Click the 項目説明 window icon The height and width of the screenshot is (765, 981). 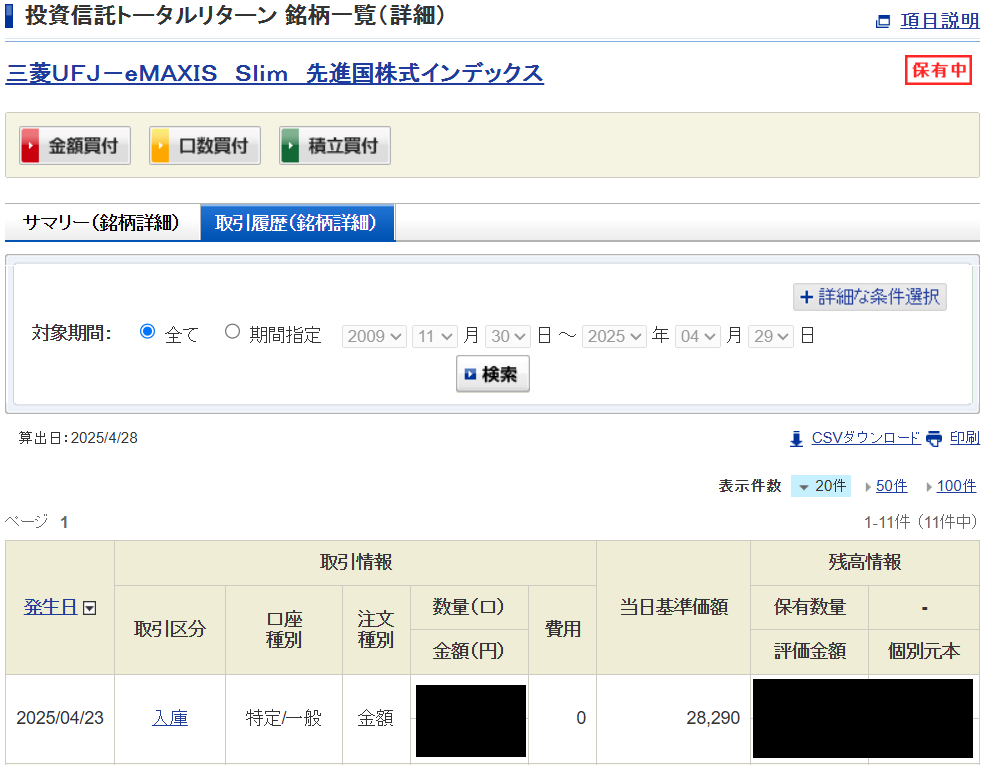click(x=883, y=21)
